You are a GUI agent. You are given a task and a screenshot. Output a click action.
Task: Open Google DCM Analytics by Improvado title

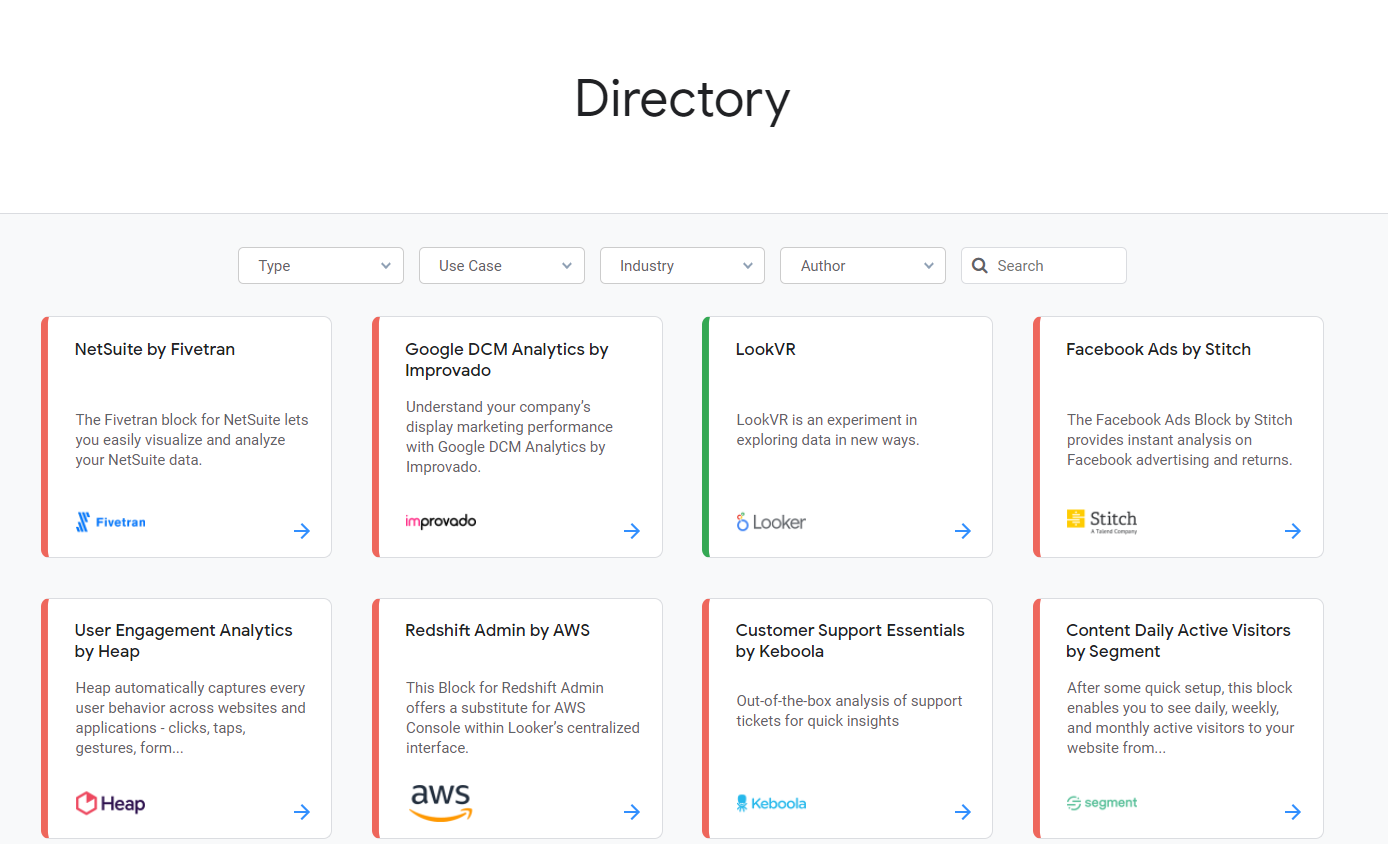click(x=507, y=360)
